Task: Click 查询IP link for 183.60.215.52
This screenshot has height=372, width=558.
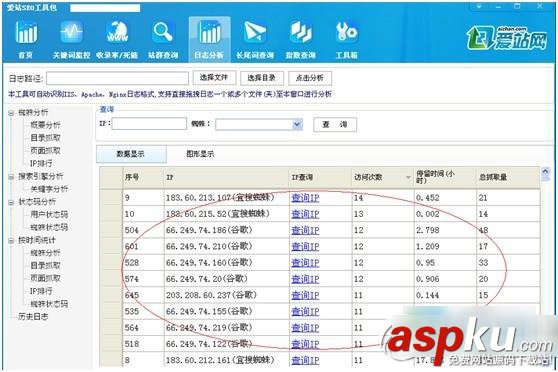Action: (305, 214)
